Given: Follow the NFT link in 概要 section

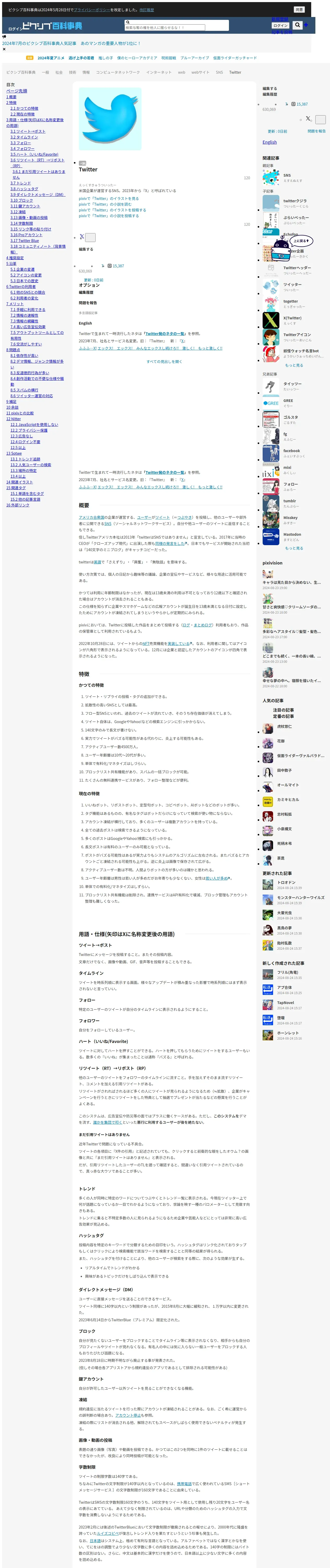Looking at the screenshot, I should [x=146, y=643].
